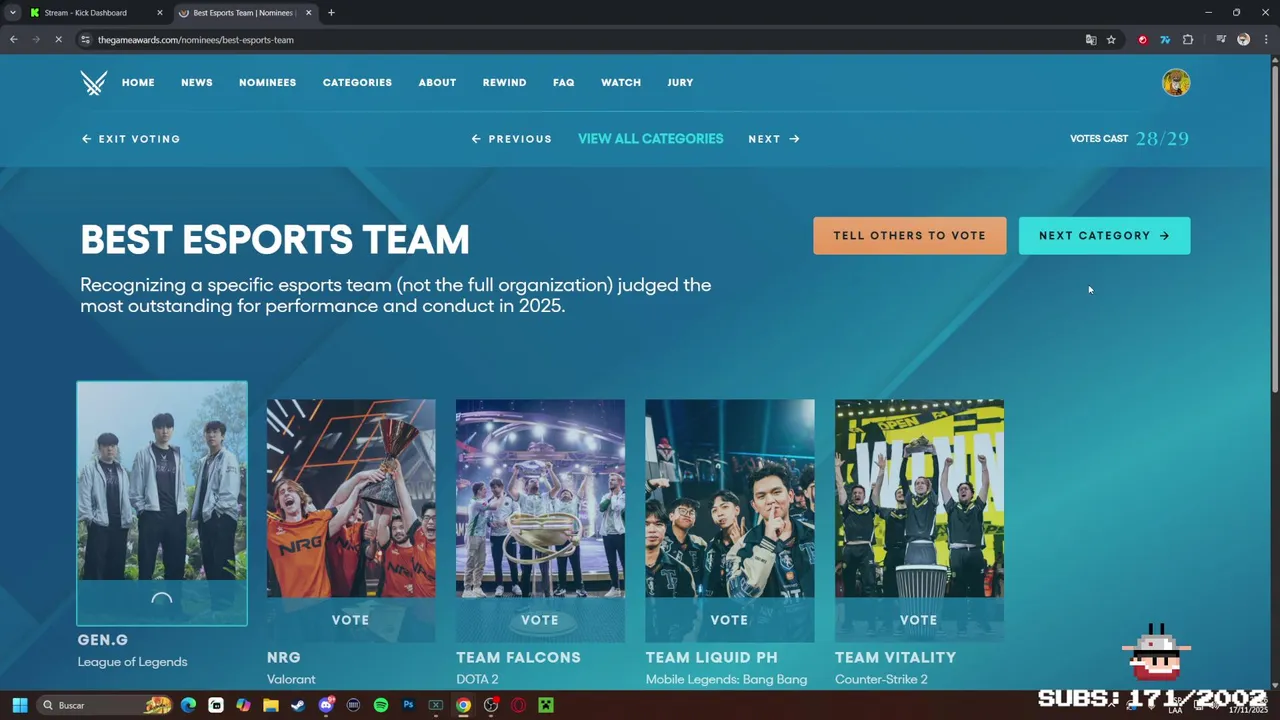Image resolution: width=1280 pixels, height=720 pixels.
Task: Click EXIT VOTING link
Action: tap(131, 139)
